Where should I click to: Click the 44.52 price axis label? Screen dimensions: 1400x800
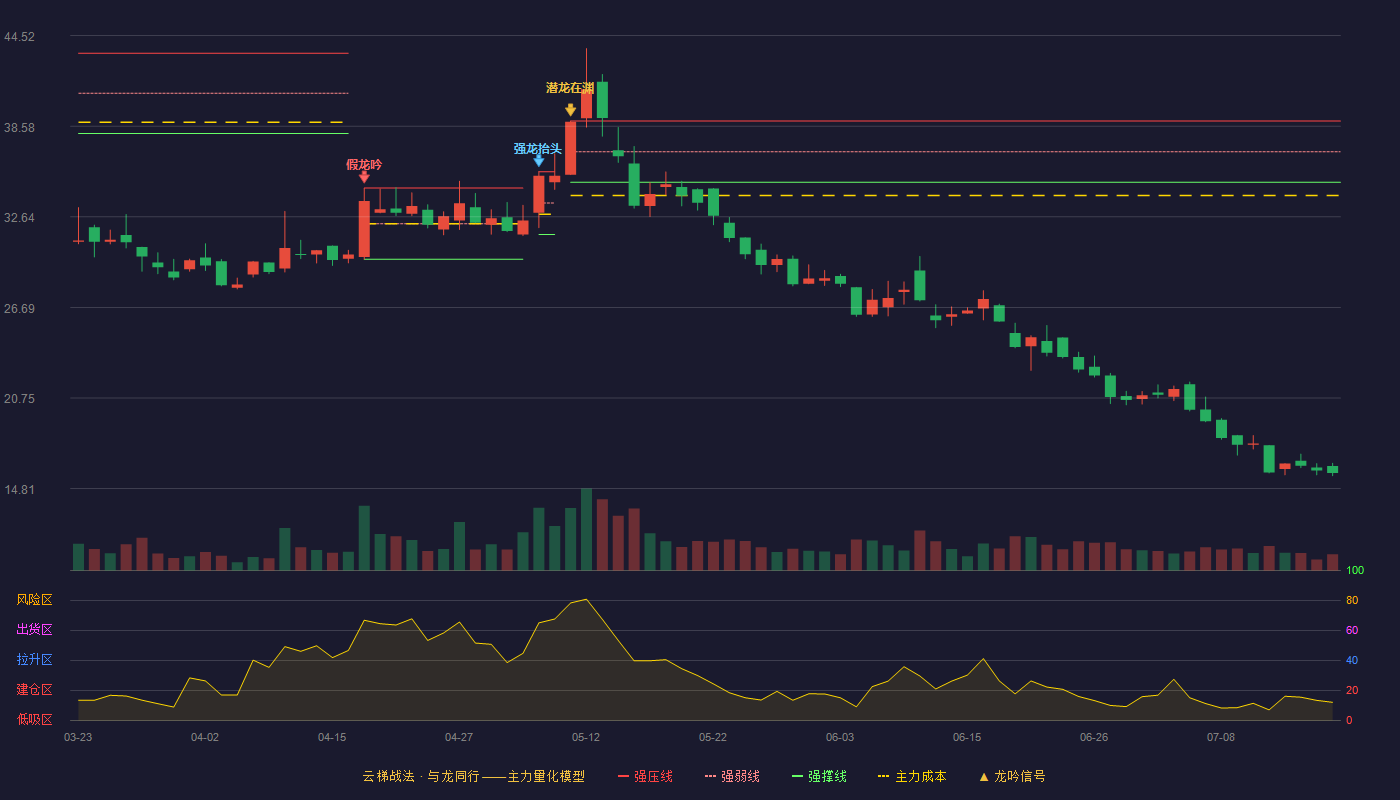pyautogui.click(x=19, y=37)
